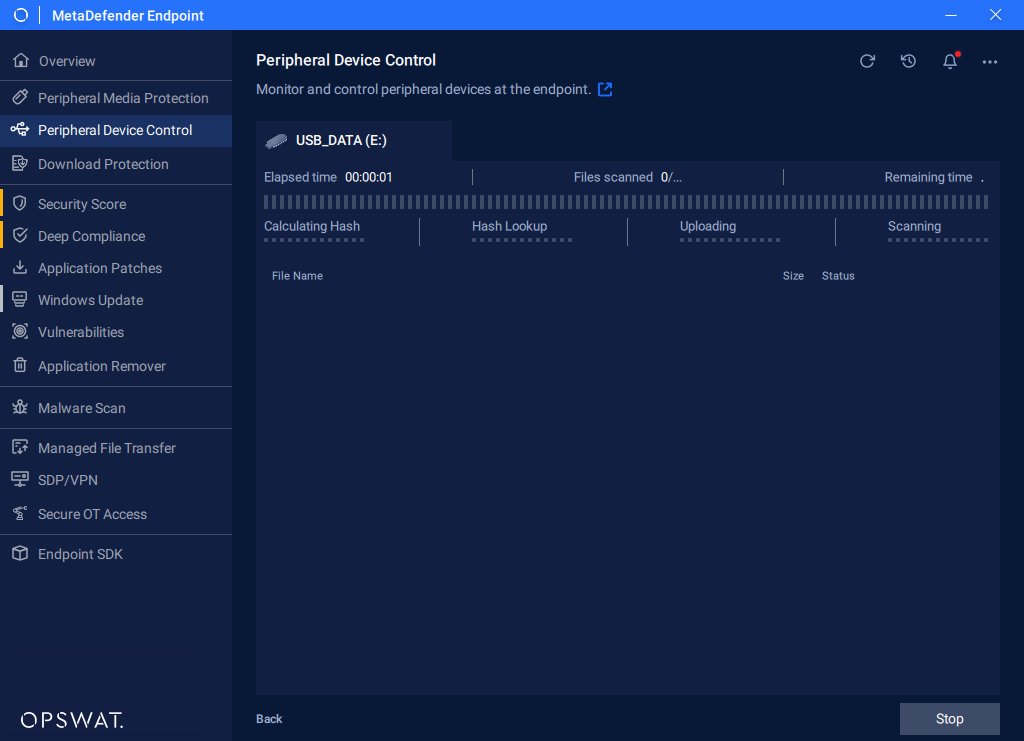Click the Overview home icon
Image resolution: width=1024 pixels, height=741 pixels.
point(21,61)
